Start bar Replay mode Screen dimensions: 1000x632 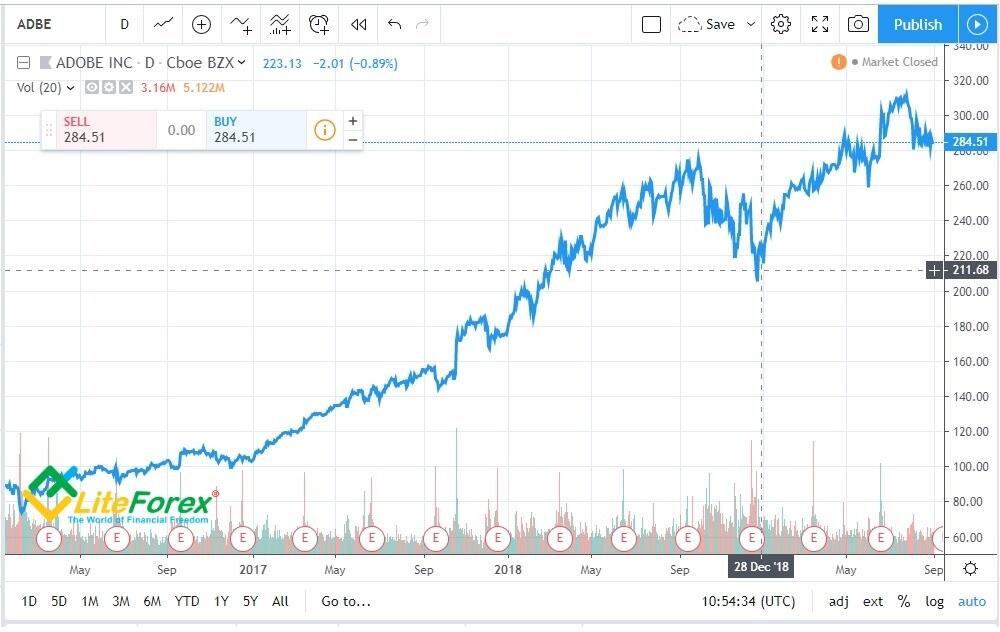(359, 24)
